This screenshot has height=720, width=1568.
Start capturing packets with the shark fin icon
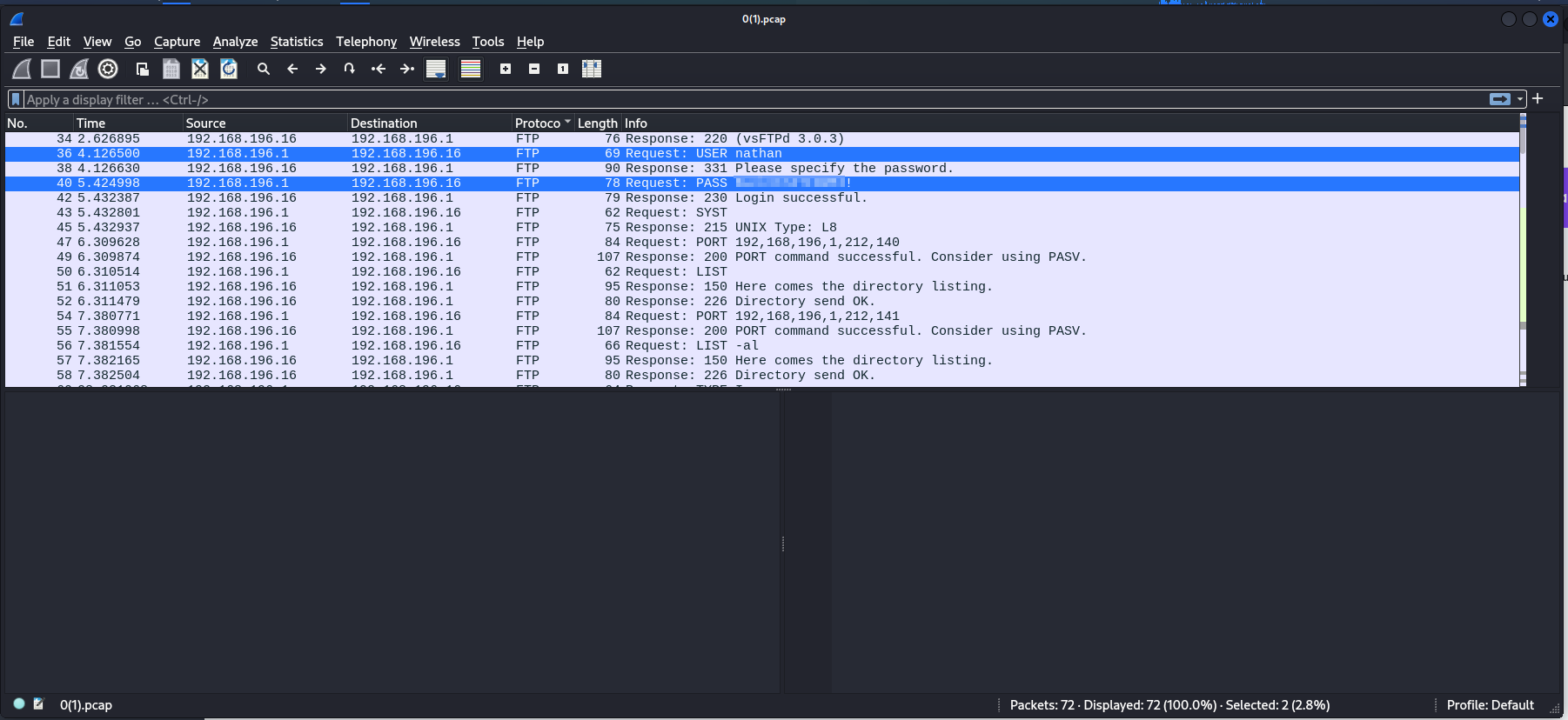[x=22, y=69]
